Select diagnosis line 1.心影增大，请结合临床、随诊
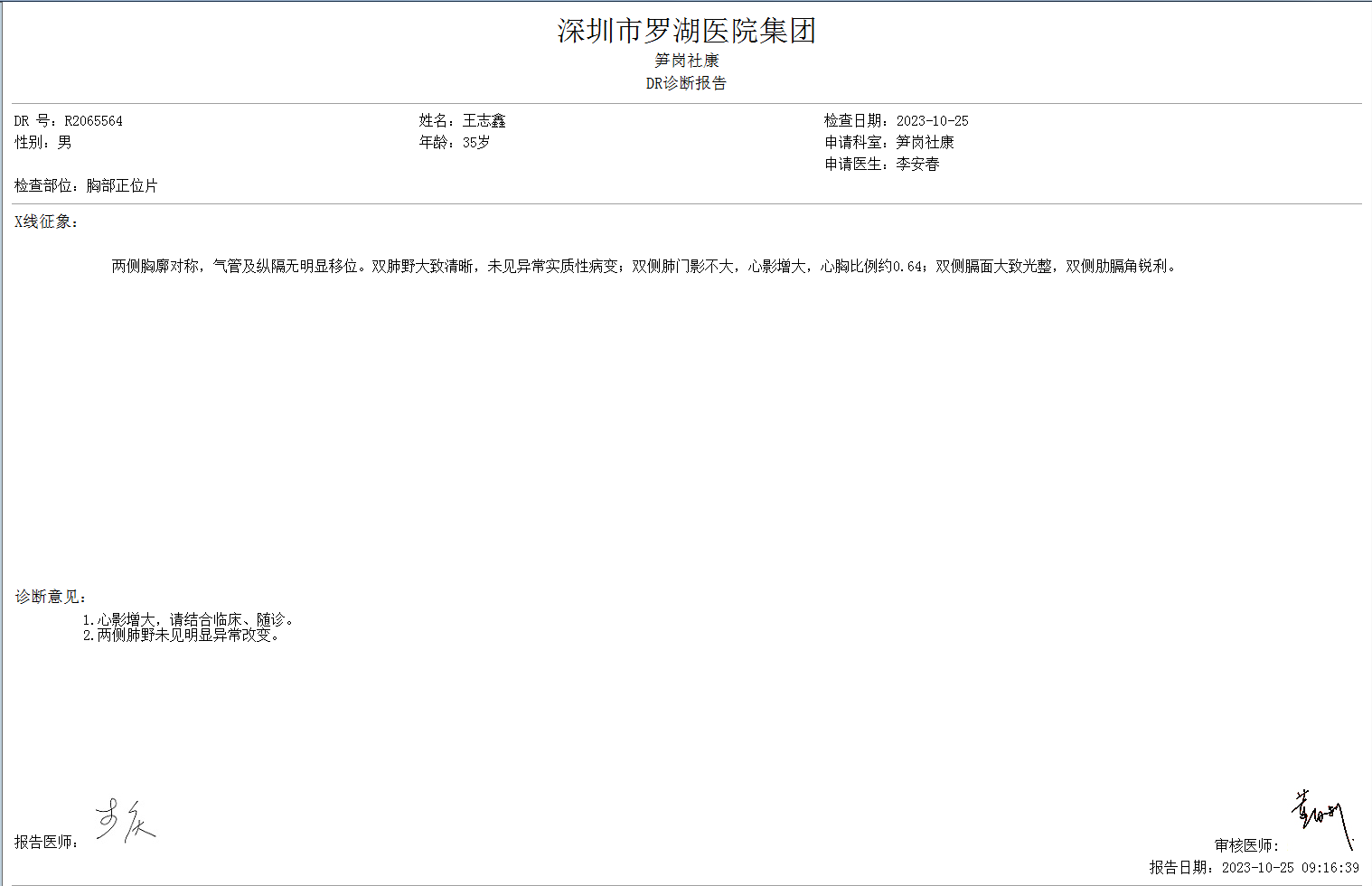The height and width of the screenshot is (886, 1372). [188, 620]
